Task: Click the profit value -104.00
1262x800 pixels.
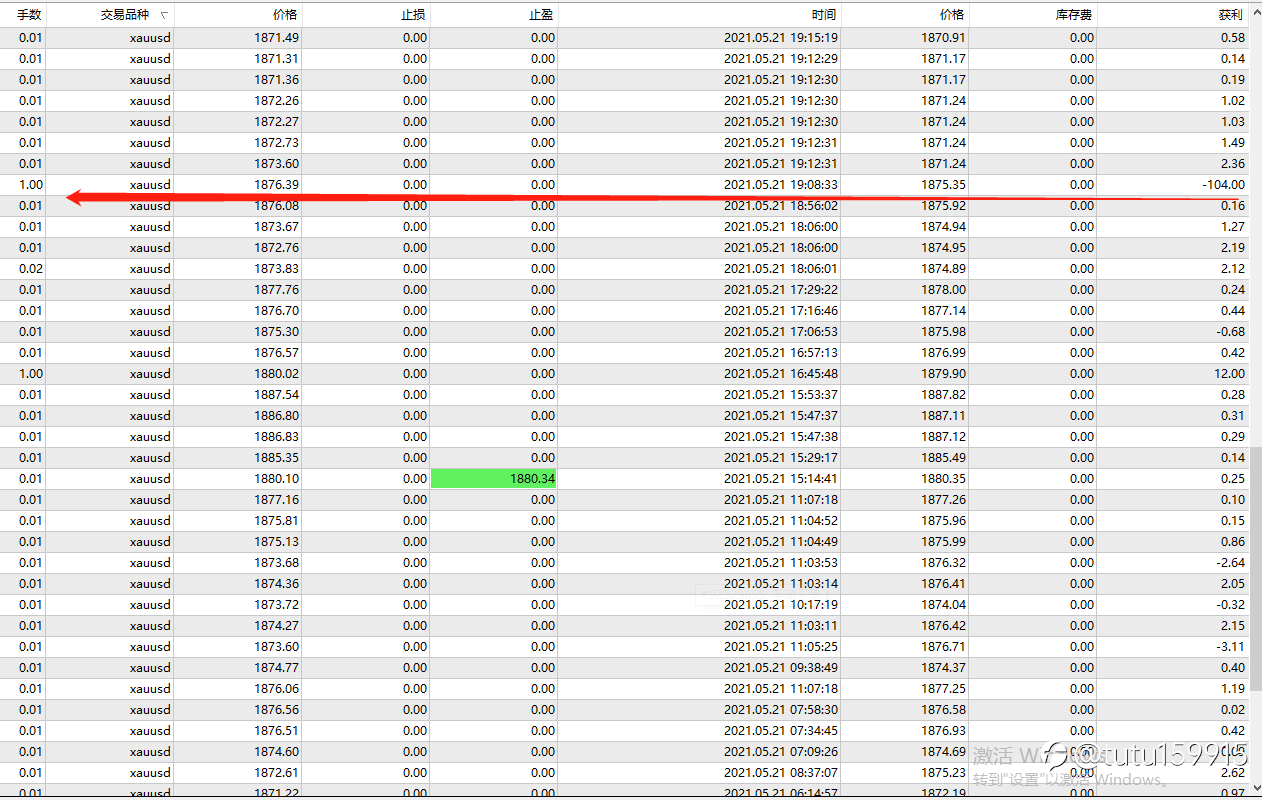Action: point(1223,185)
